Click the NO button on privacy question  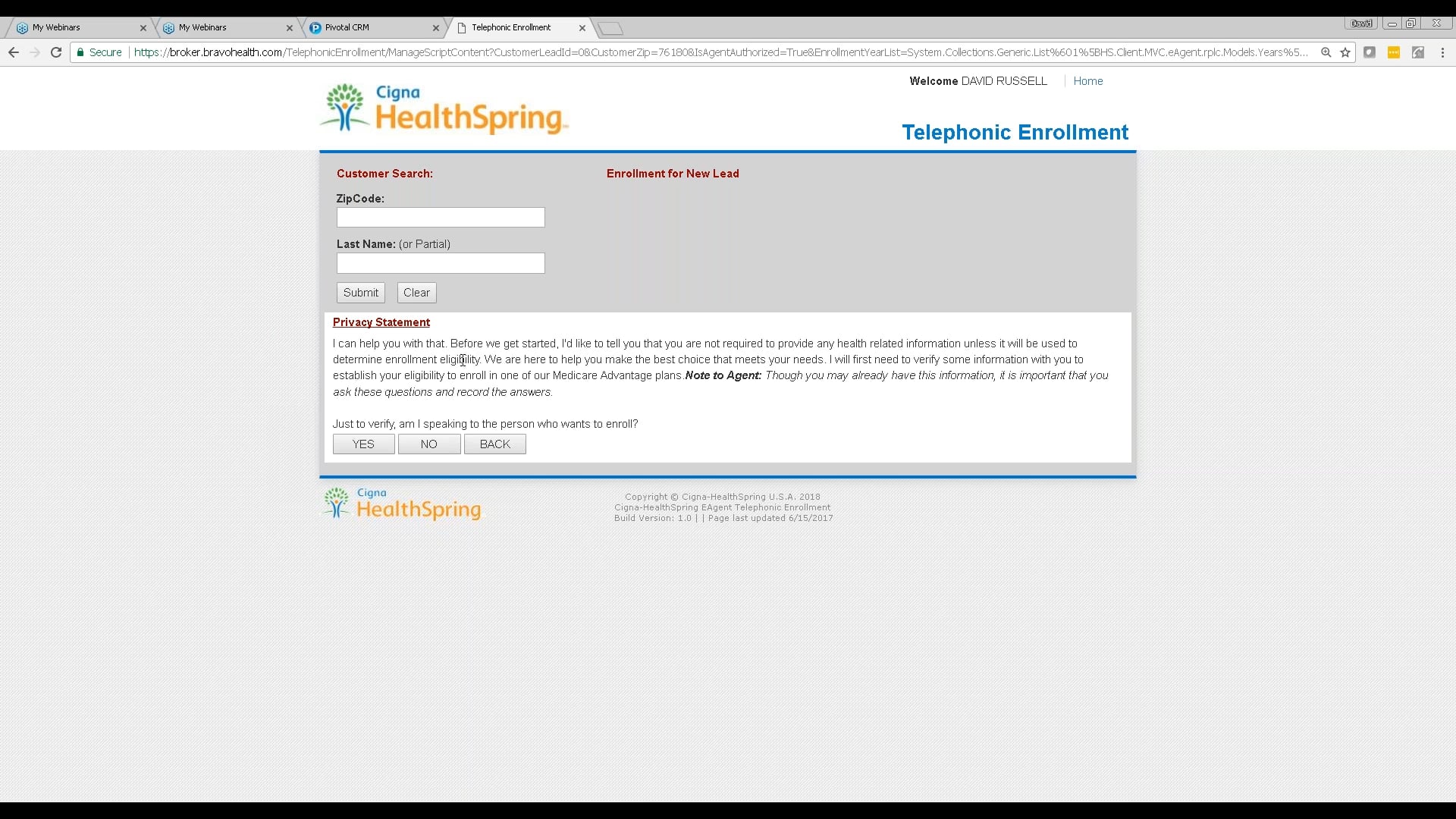click(x=428, y=444)
